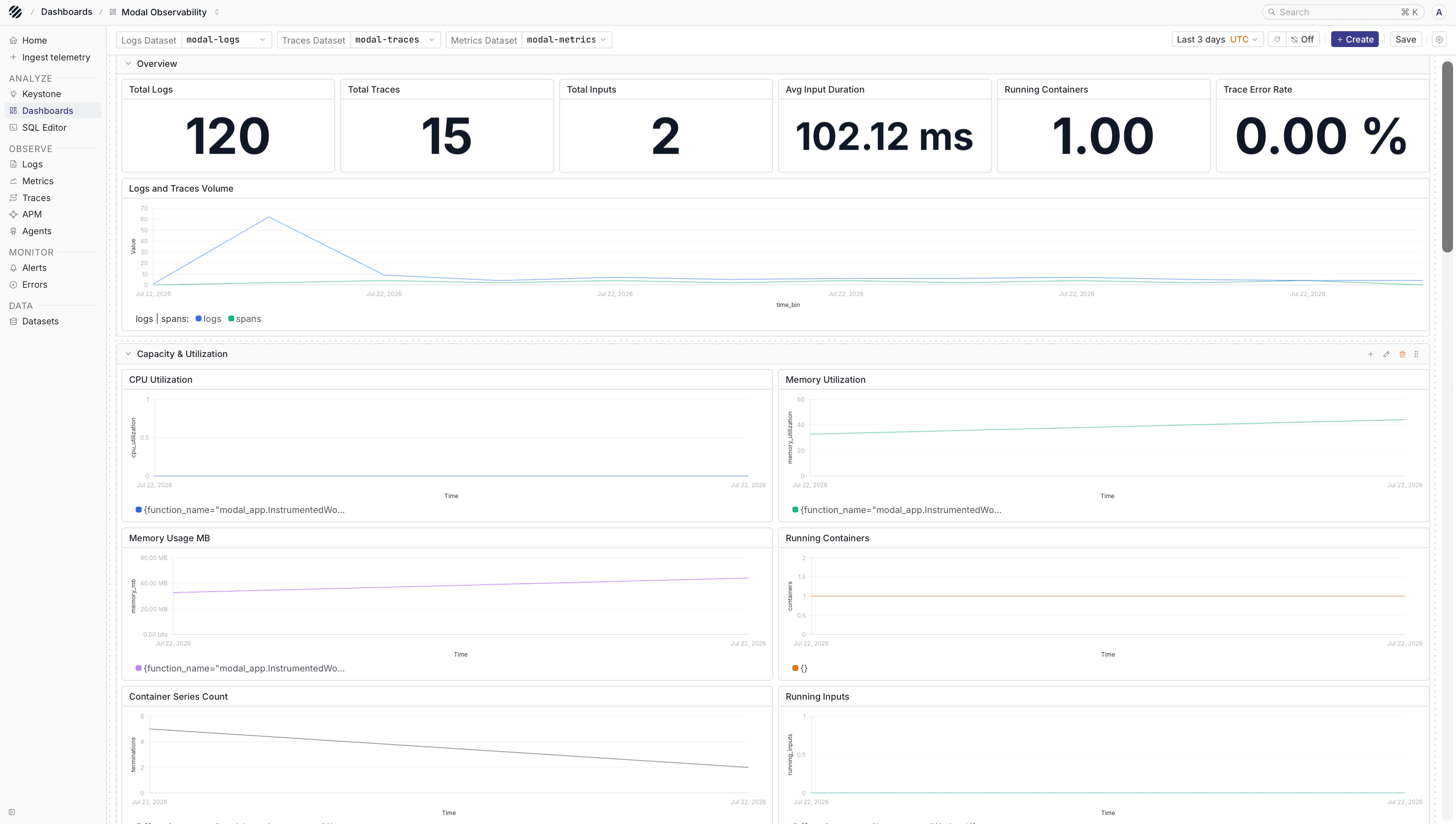Open the Metrics Dataset modal-metrics dropdown
Image resolution: width=1456 pixels, height=824 pixels.
click(566, 40)
